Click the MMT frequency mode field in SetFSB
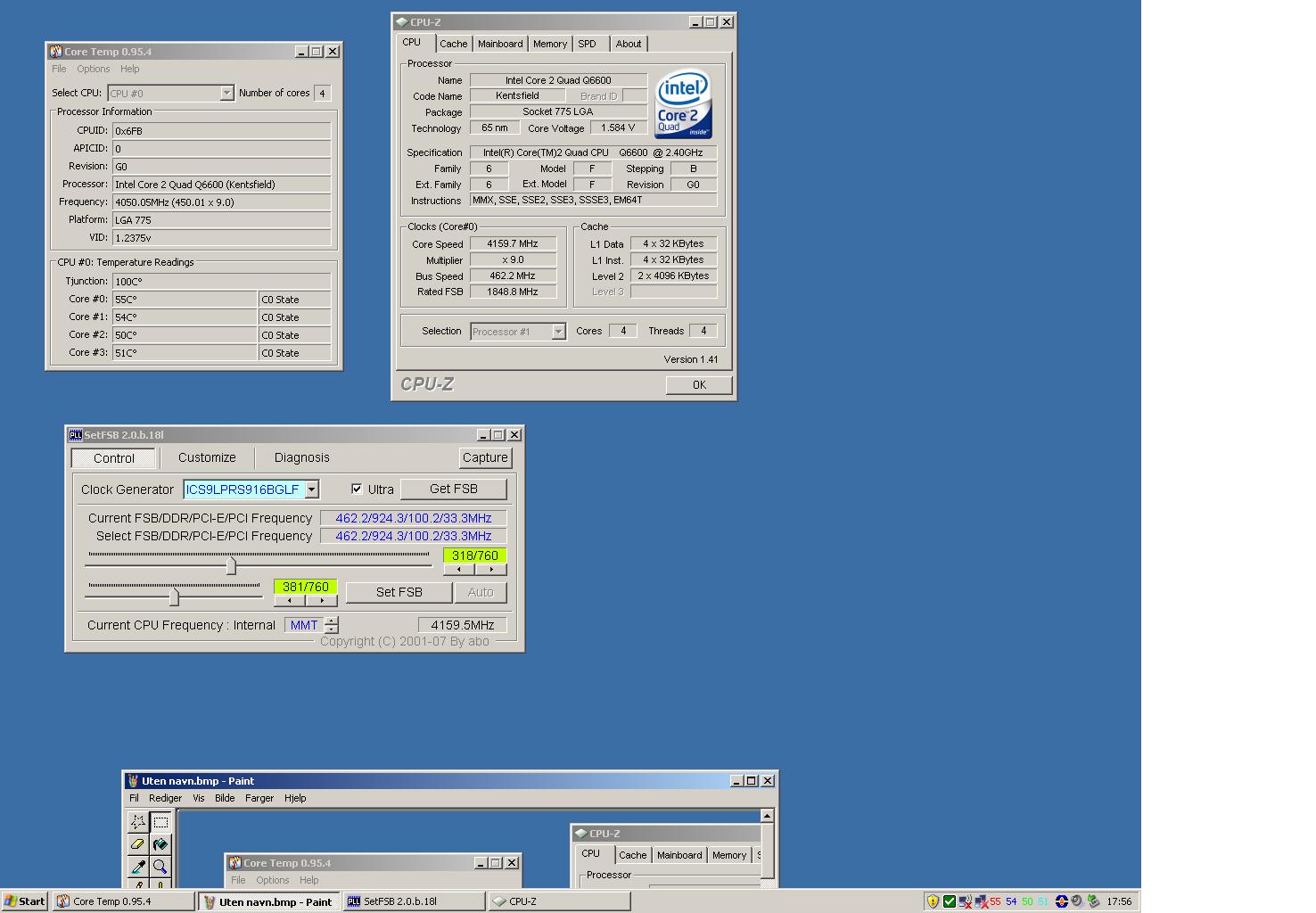The height and width of the screenshot is (913, 1316). pos(304,625)
